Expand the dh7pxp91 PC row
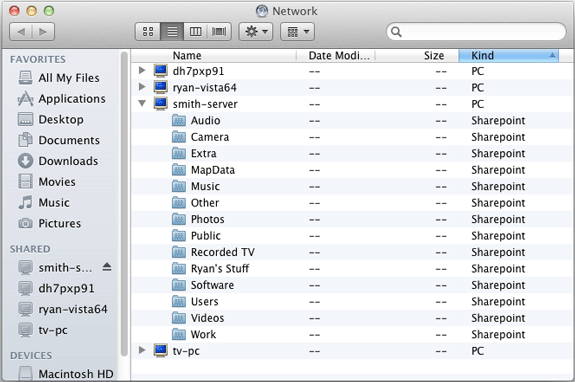The width and height of the screenshot is (575, 382). click(x=142, y=70)
